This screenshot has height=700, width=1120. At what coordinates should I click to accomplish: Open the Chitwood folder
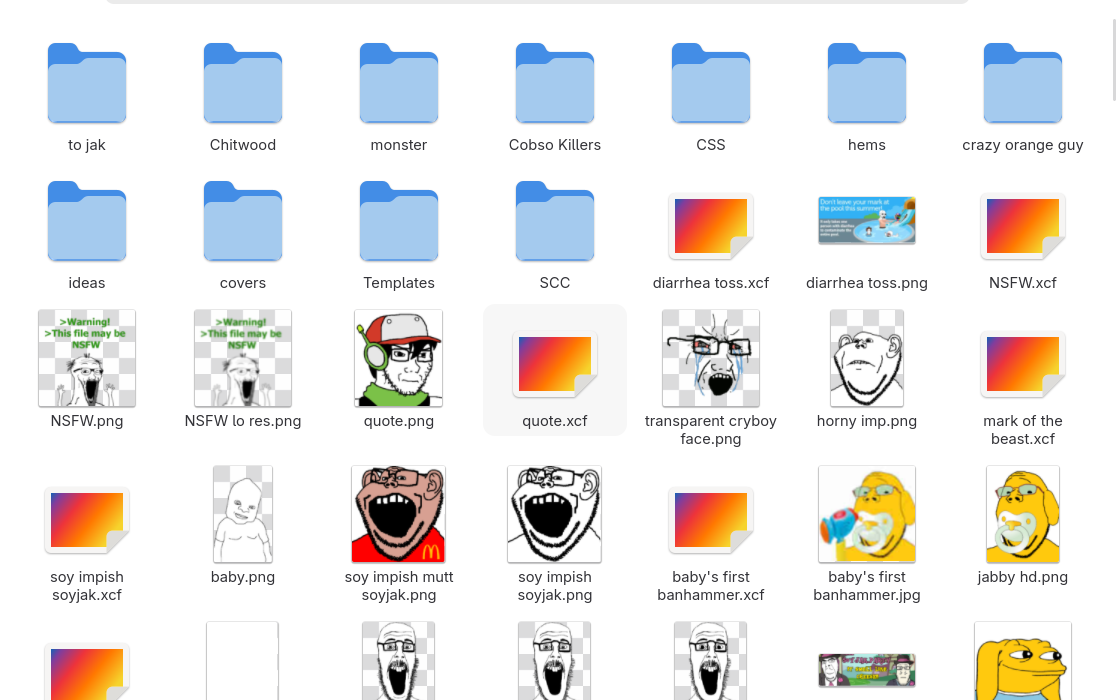point(243,84)
